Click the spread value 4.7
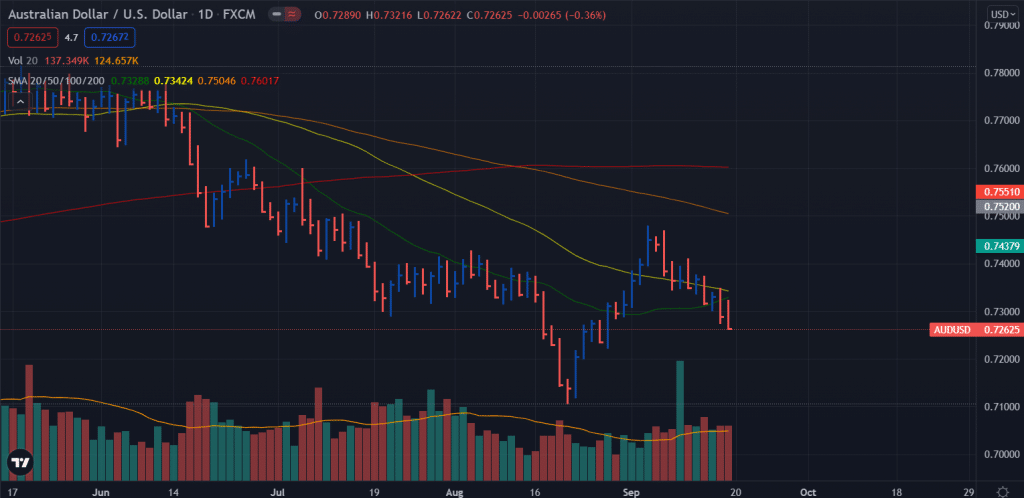1024x498 pixels. [x=71, y=39]
